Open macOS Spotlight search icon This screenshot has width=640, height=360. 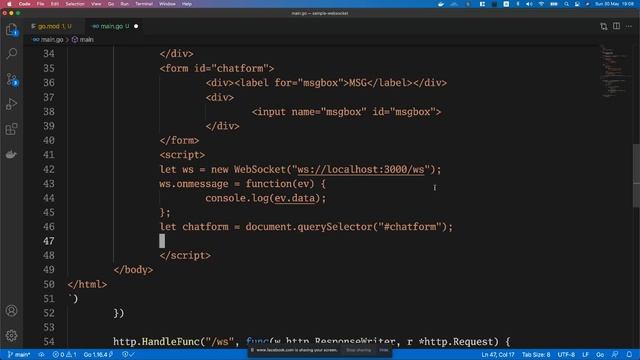coord(567,4)
